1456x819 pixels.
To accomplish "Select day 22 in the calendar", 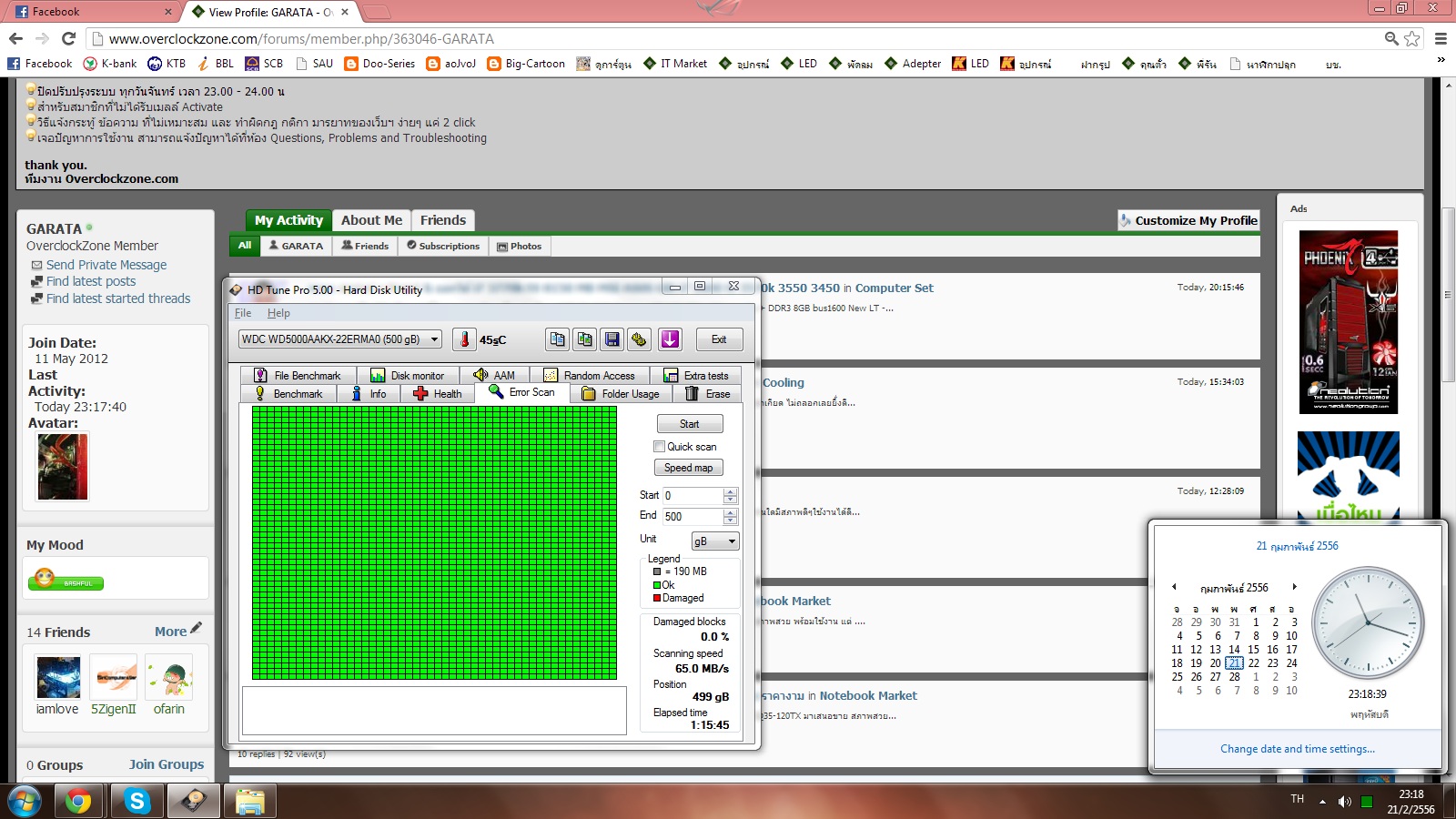I will (1253, 663).
